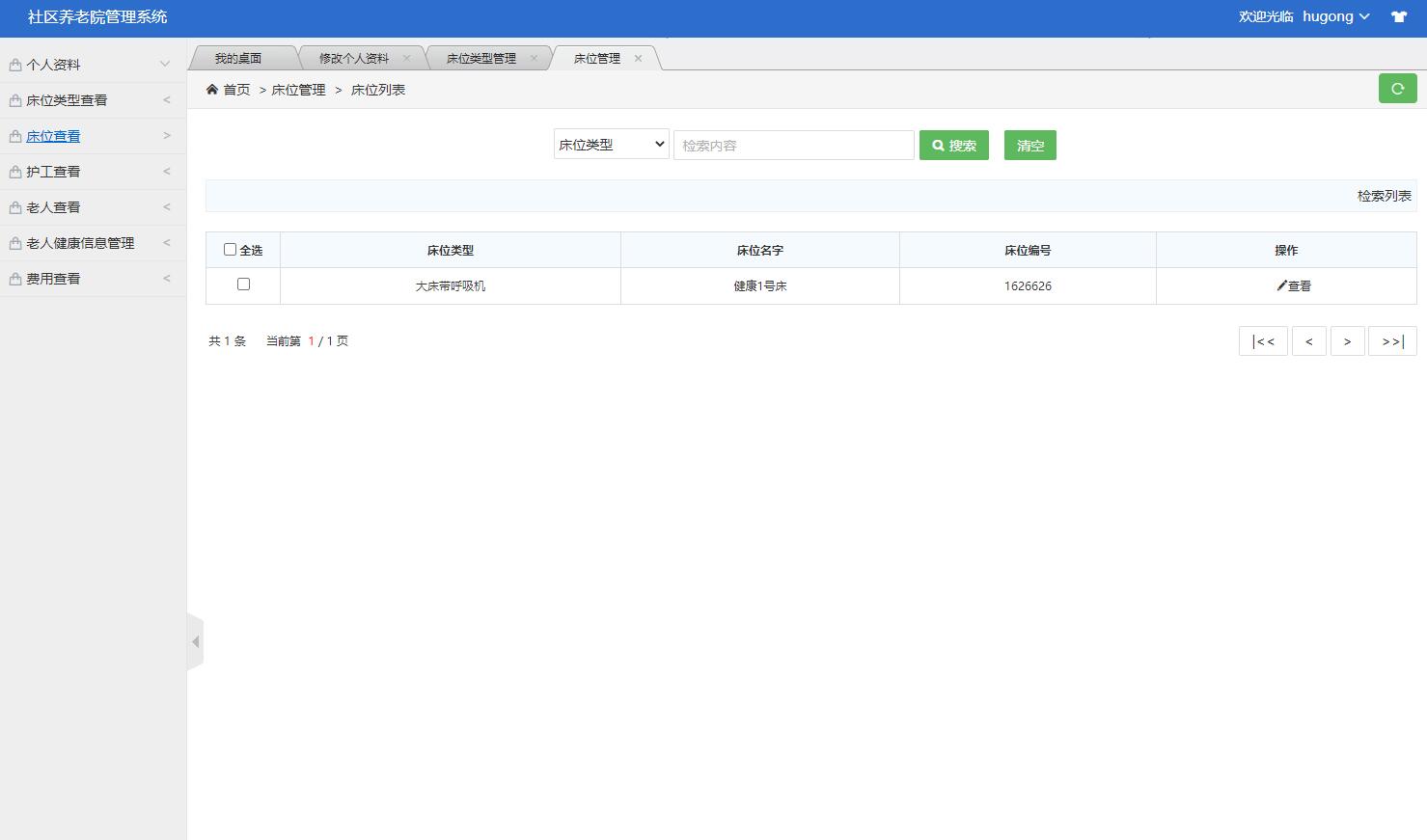Click the home icon in the breadcrumb

(210, 89)
